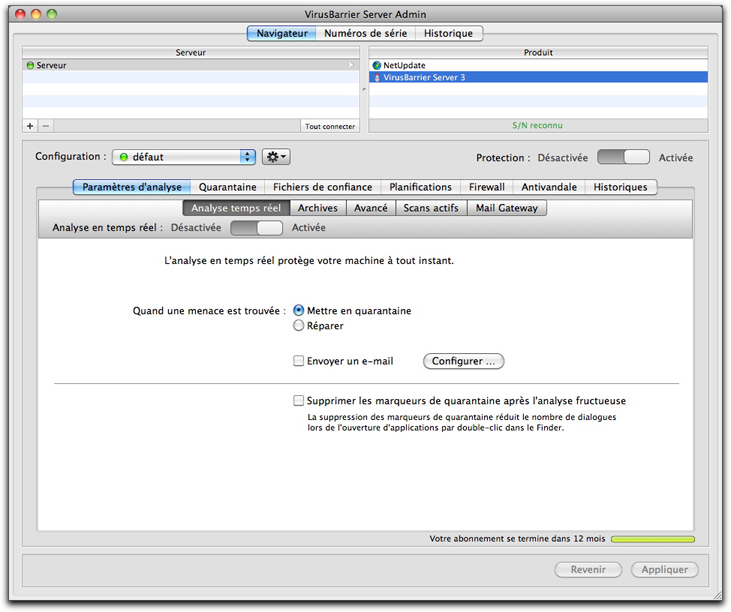The height and width of the screenshot is (612, 731).
Task: Click the Activée label next to Protection
Action: tap(676, 158)
